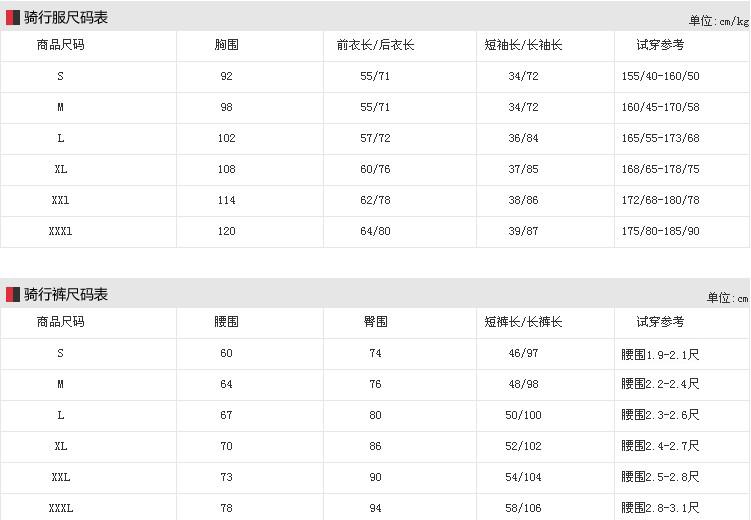The height and width of the screenshot is (520, 751).
Task: Select the chest value 102 for size L
Action: tap(227, 138)
